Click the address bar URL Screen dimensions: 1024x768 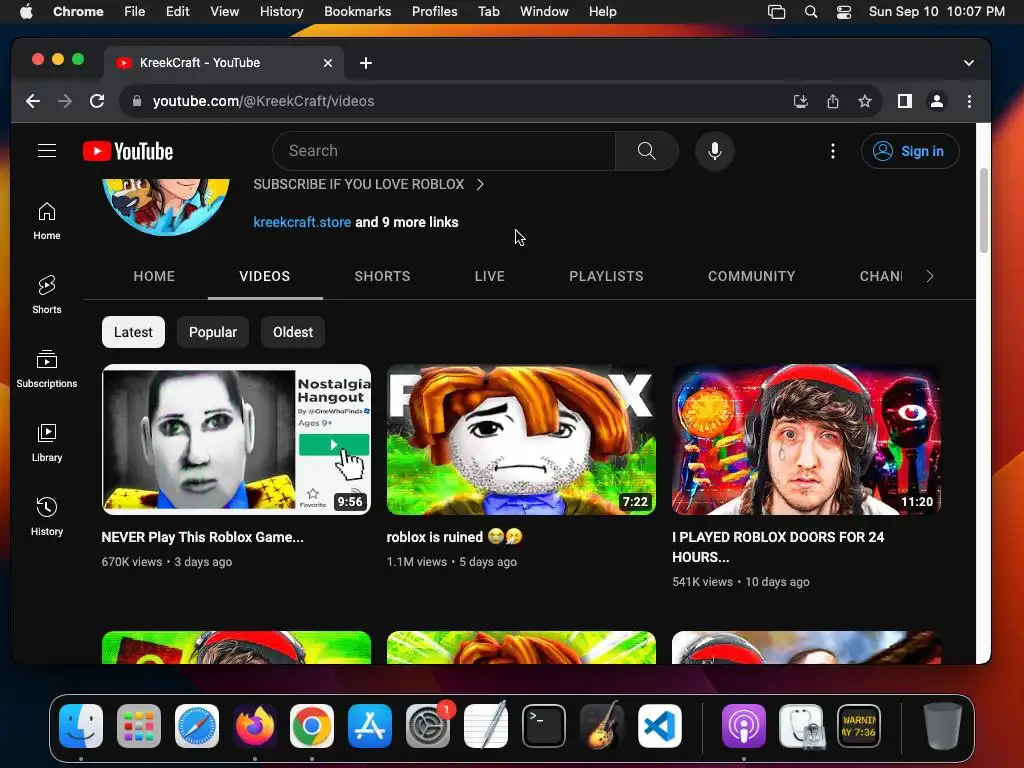263,101
